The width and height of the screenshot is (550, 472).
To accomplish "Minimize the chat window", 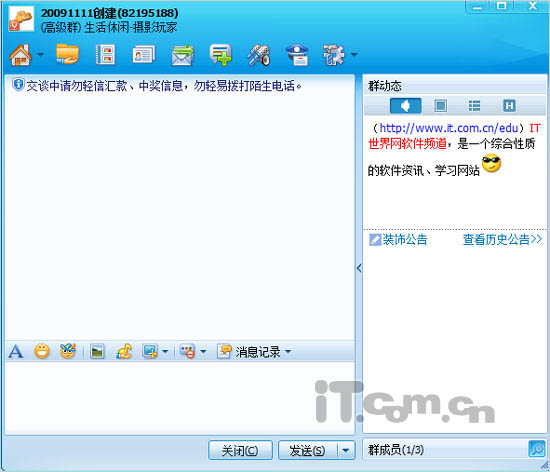I will coord(477,6).
